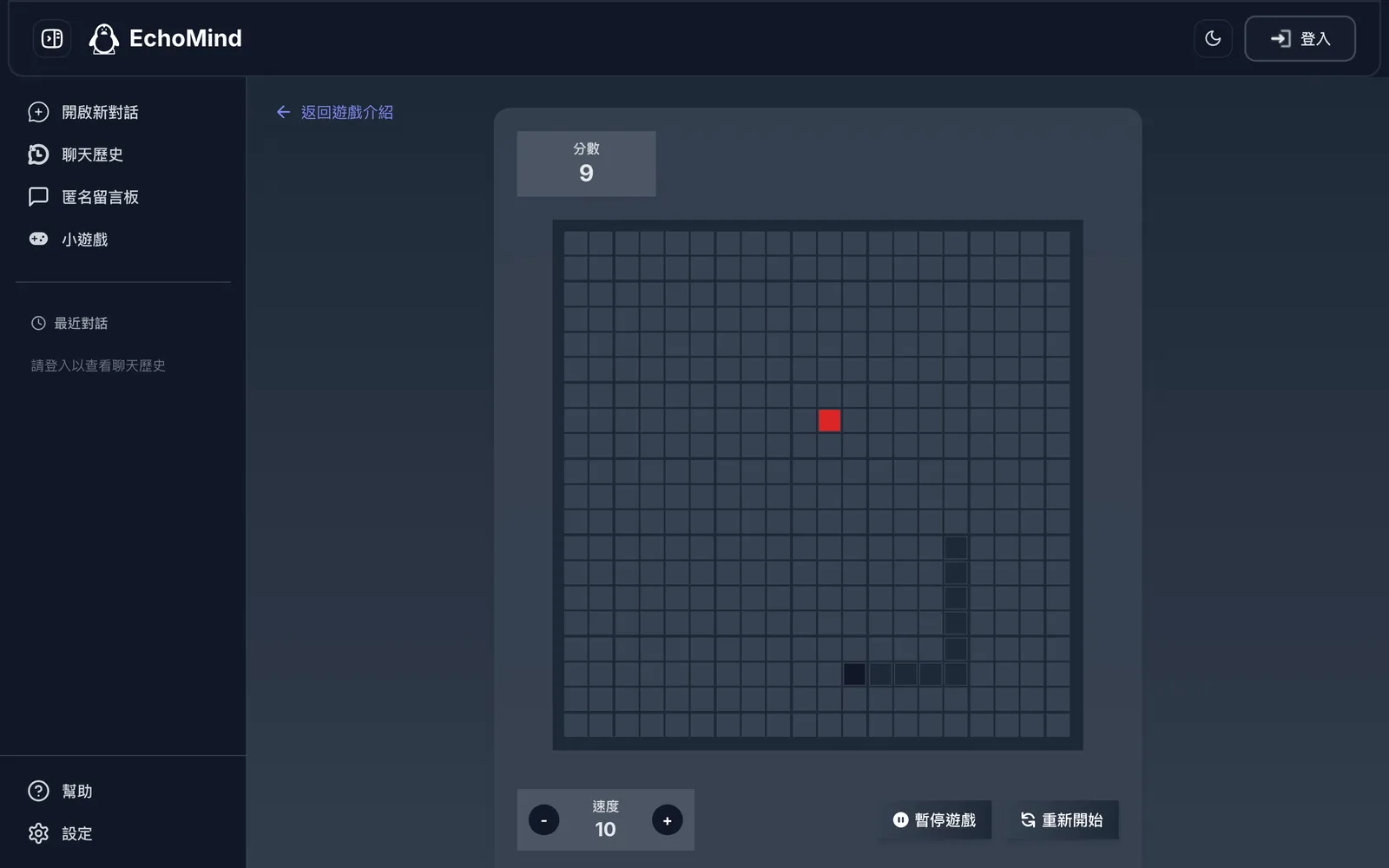Click 請登入以查看聊天歷史 text
This screenshot has height=868, width=1389.
tap(98, 365)
